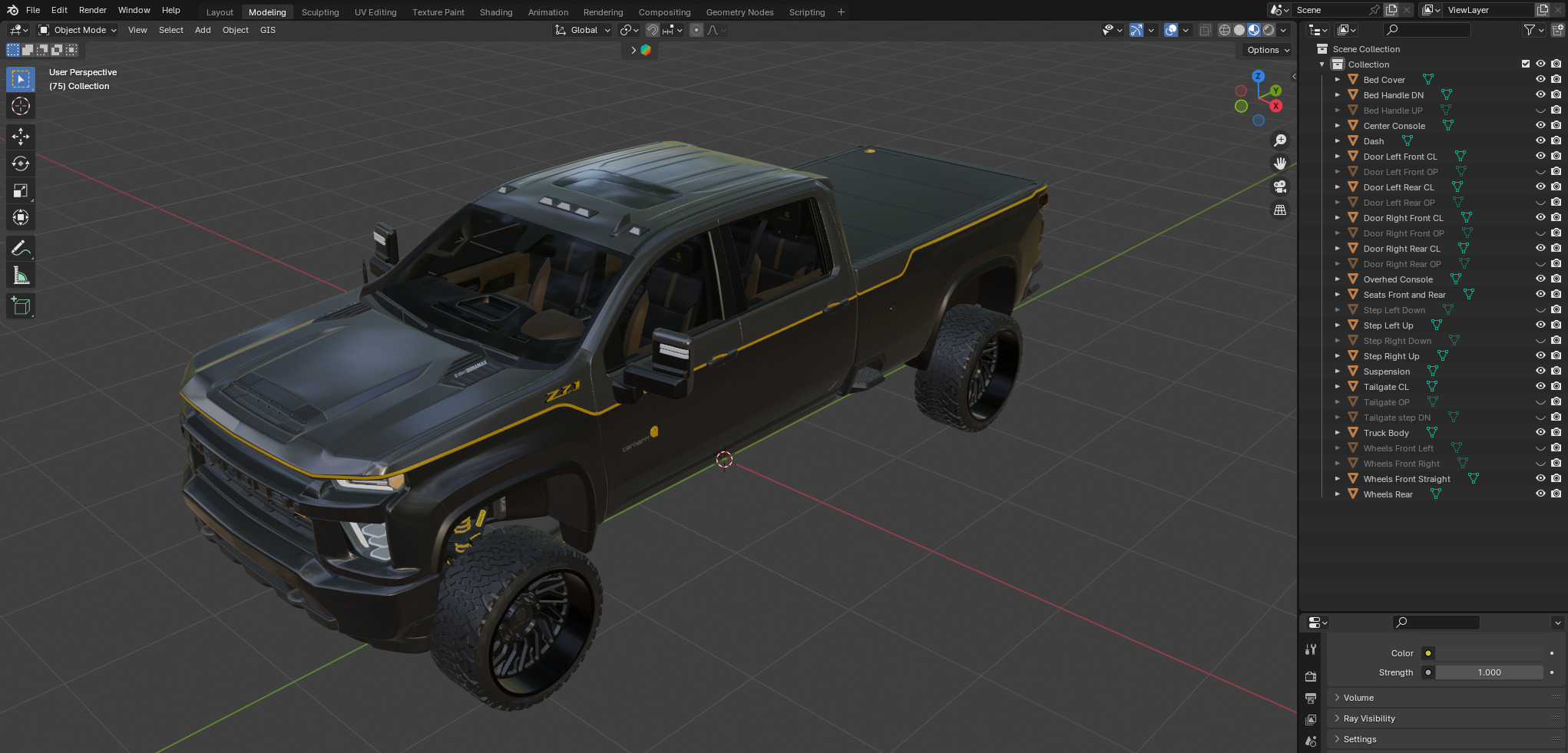
Task: Uncheck the Collection exclude checkbox
Action: (x=1526, y=64)
